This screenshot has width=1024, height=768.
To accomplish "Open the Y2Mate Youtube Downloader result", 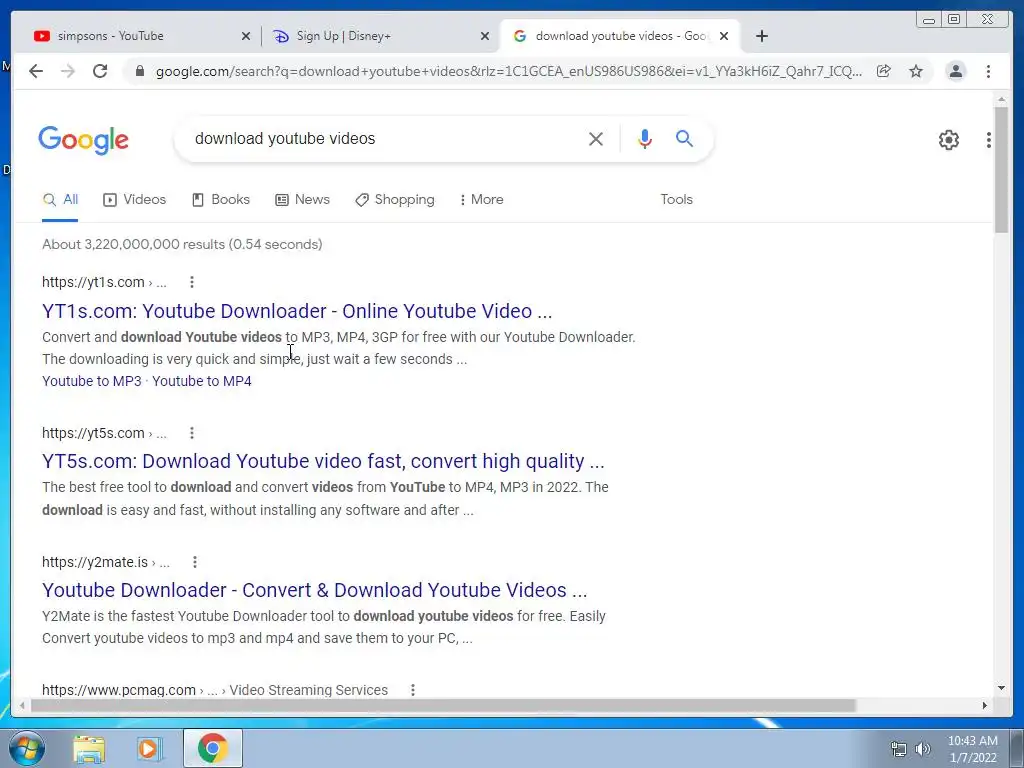I will tap(315, 590).
